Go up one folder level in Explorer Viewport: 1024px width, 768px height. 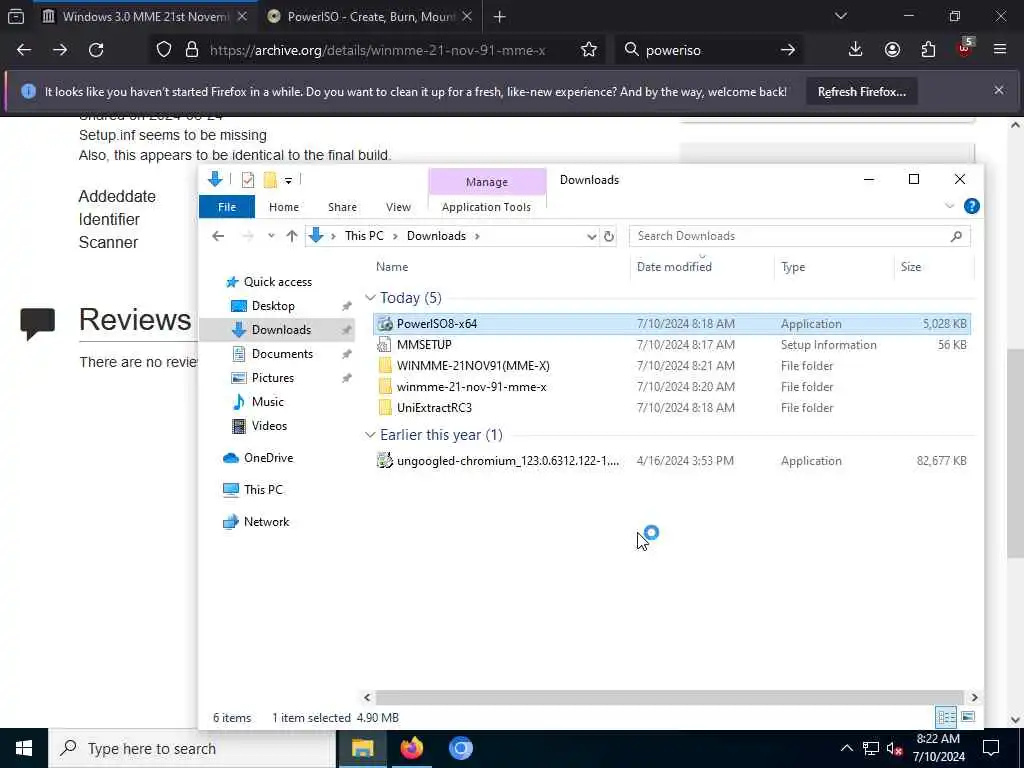click(x=292, y=236)
